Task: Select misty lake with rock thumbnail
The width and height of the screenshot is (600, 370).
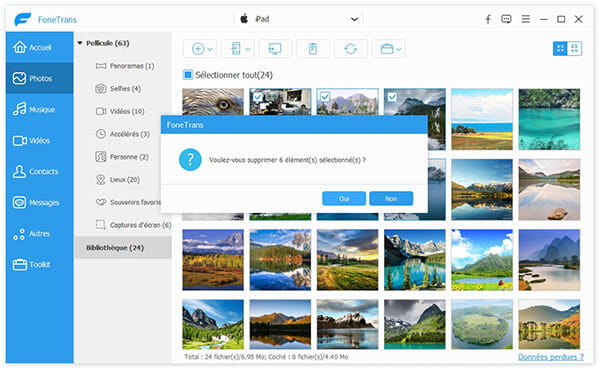Action: pos(549,189)
